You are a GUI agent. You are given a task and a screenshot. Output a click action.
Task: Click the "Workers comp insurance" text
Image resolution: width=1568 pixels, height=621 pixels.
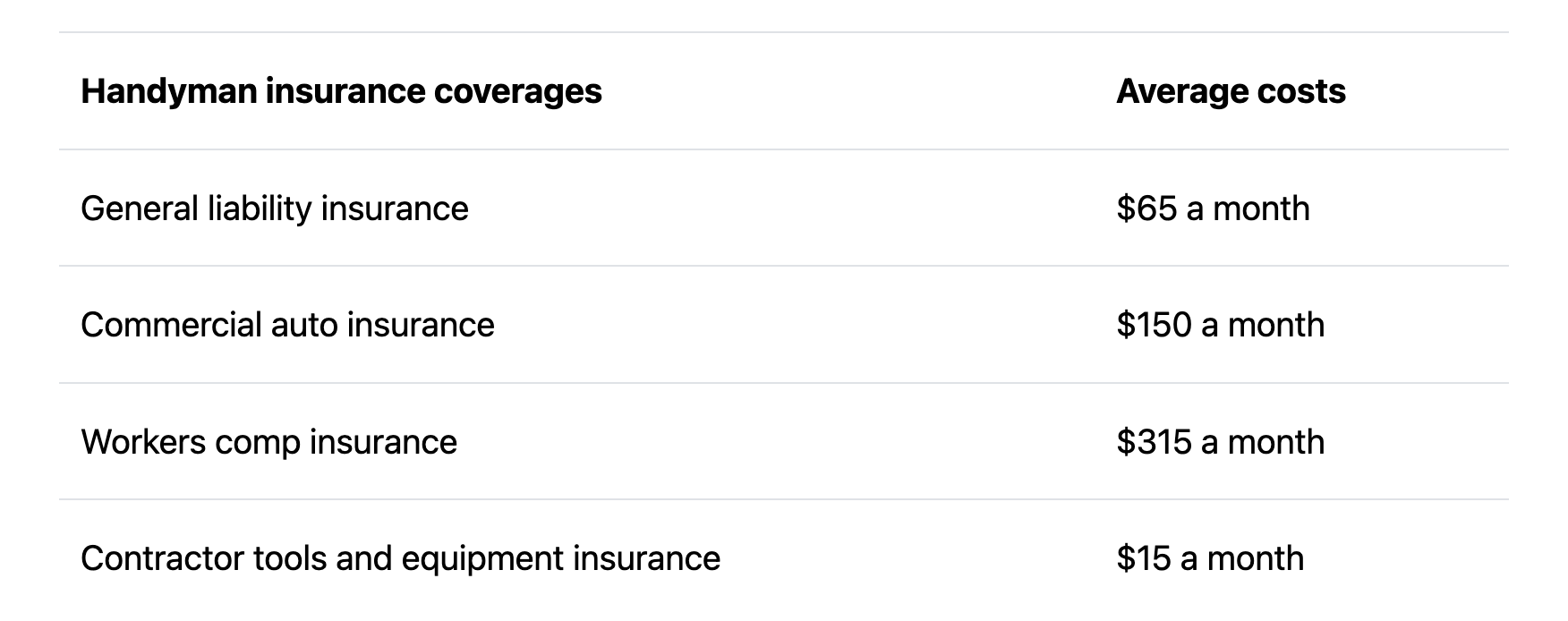point(268,442)
